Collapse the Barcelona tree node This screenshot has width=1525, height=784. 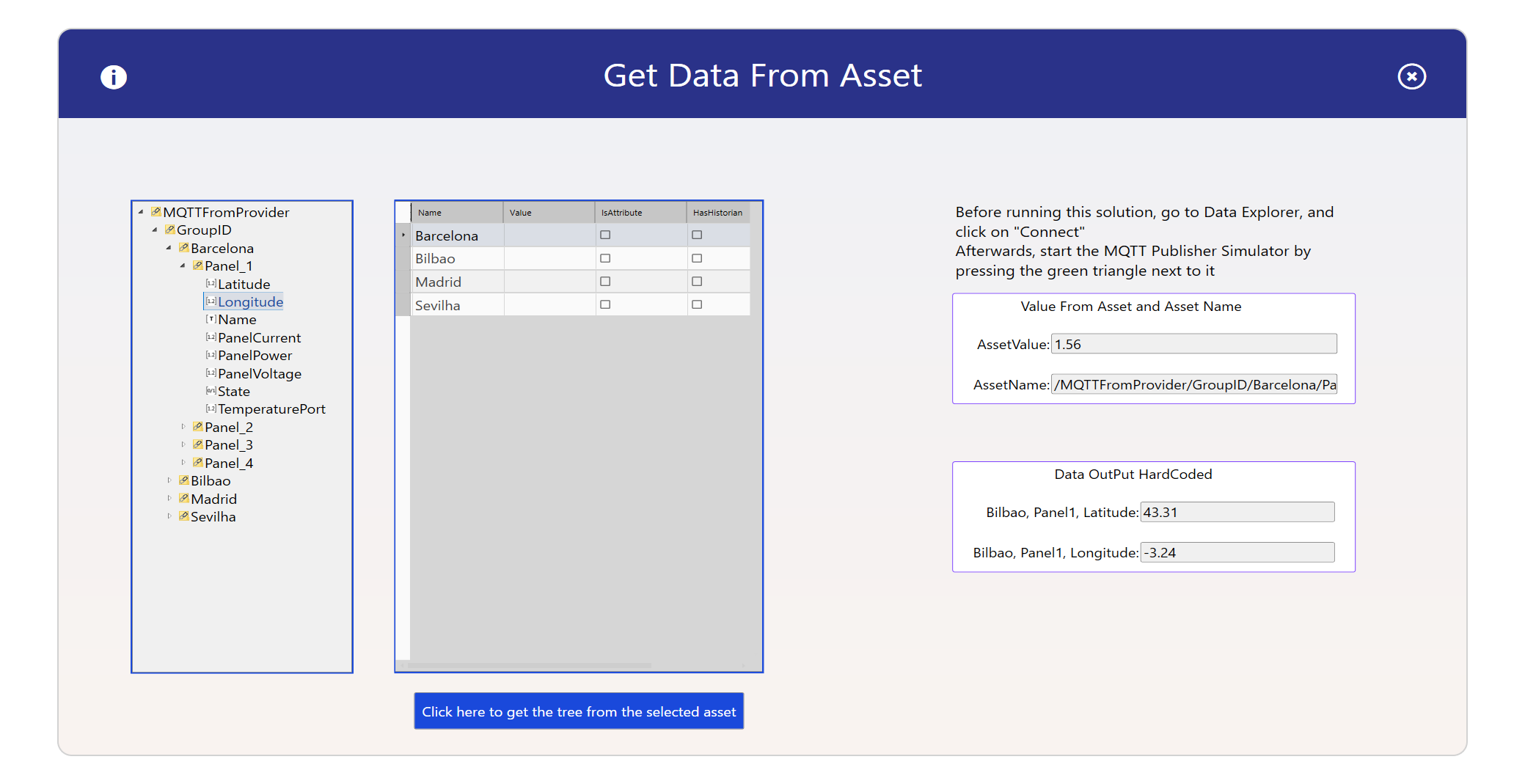tap(169, 248)
